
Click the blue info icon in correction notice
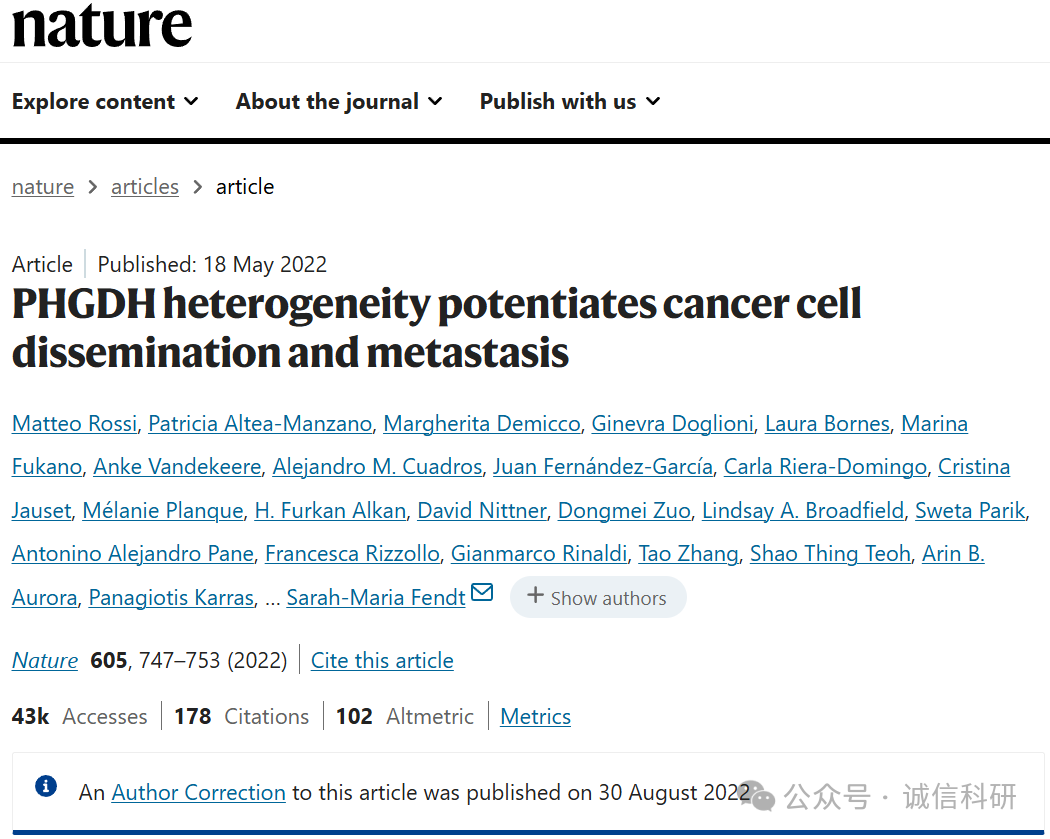coord(45,787)
